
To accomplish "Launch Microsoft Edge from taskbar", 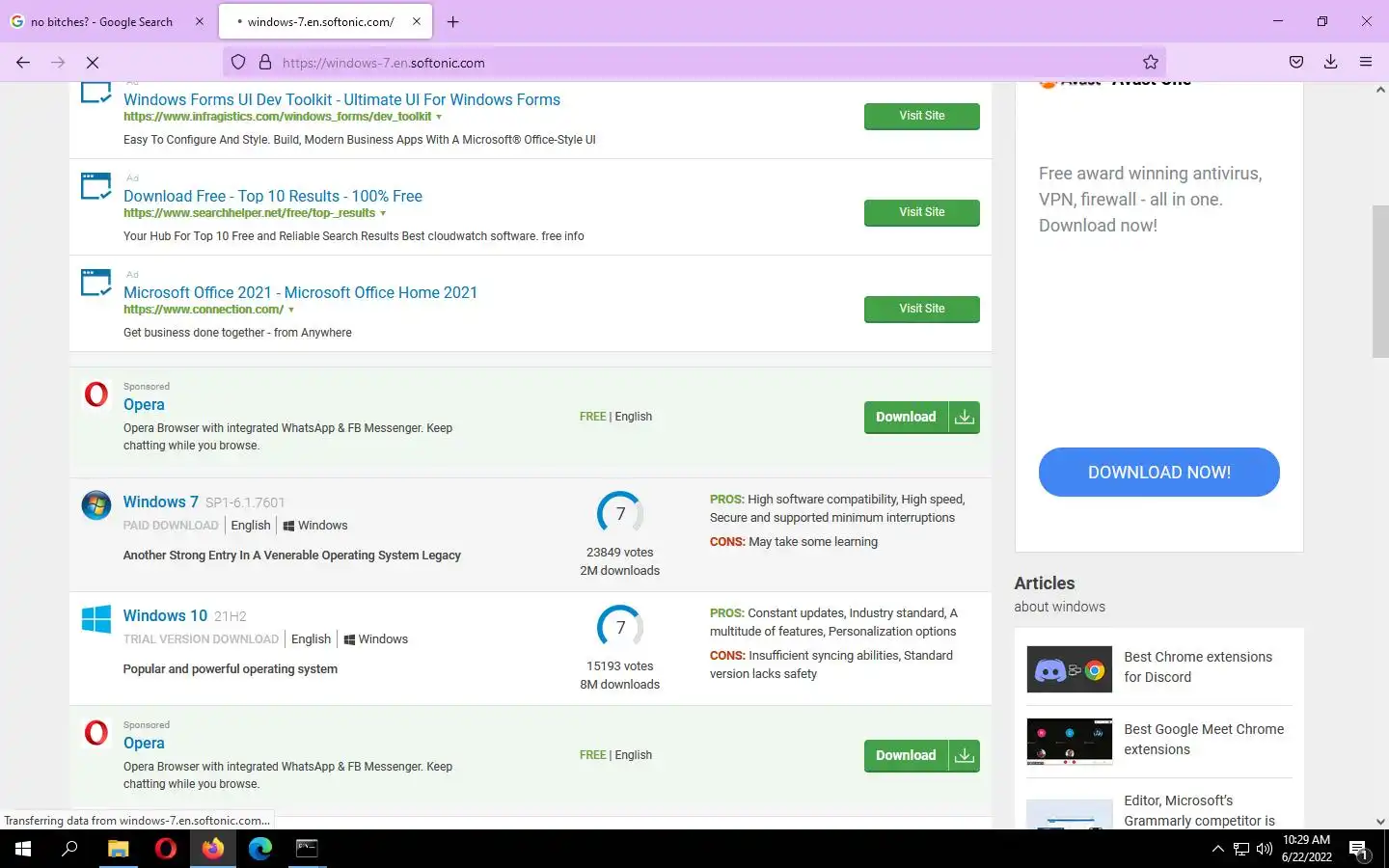I will pos(260,849).
